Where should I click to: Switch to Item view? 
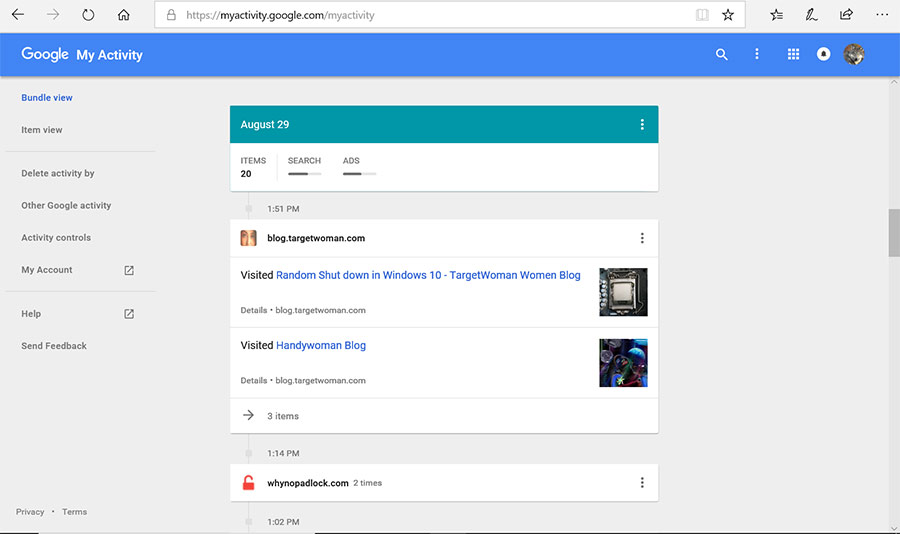pyautogui.click(x=42, y=130)
